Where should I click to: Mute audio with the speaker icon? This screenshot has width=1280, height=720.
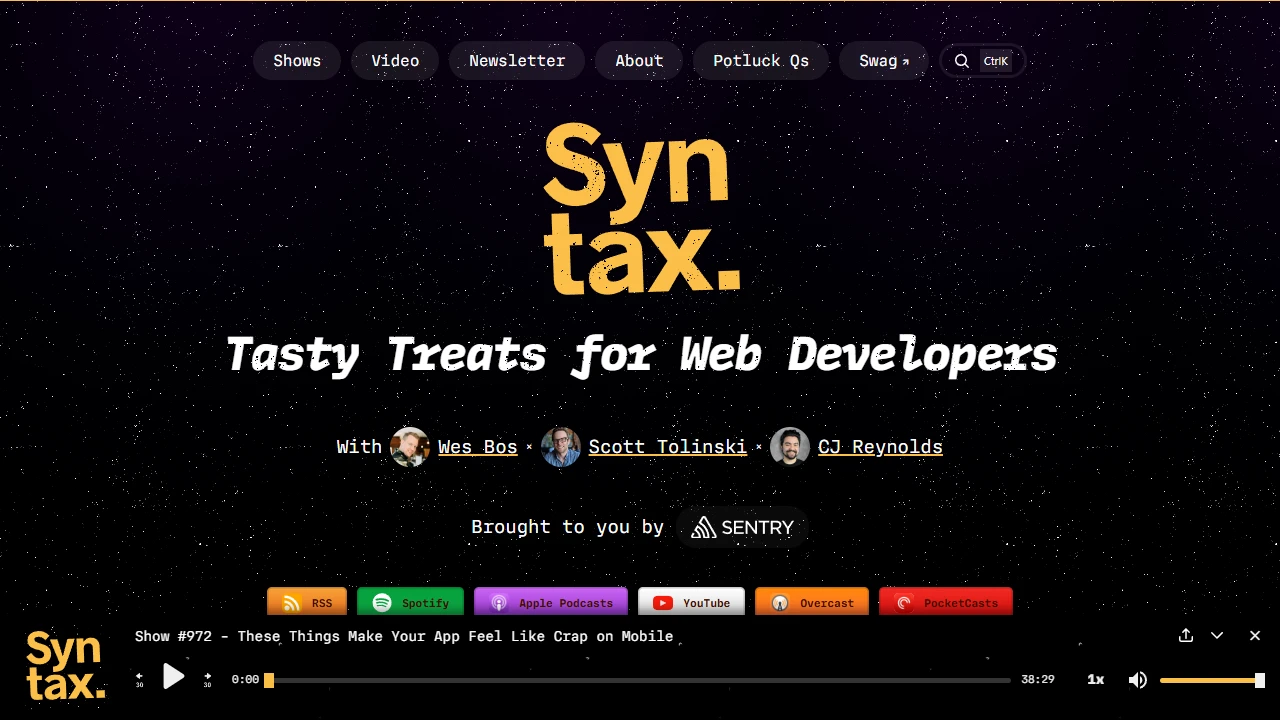coord(1138,679)
